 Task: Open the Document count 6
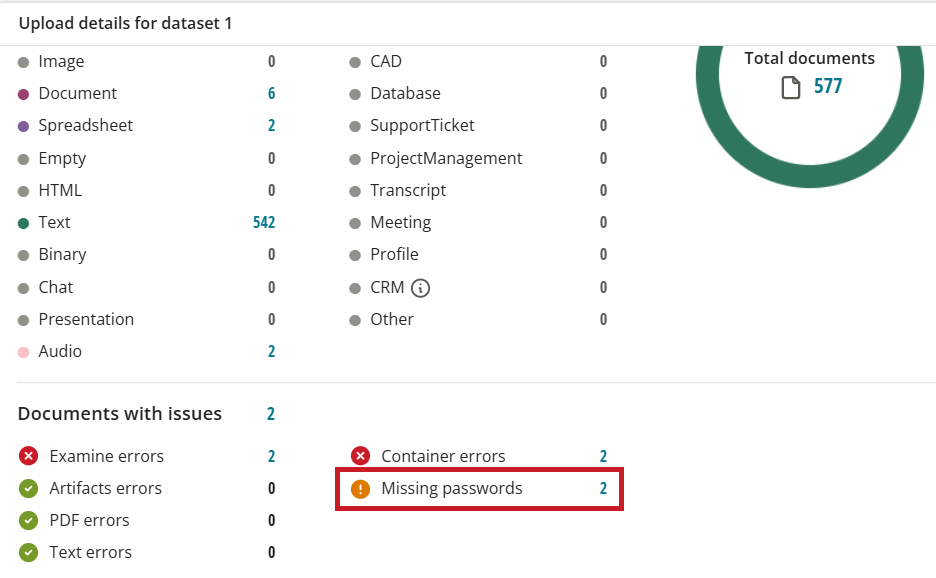271,93
